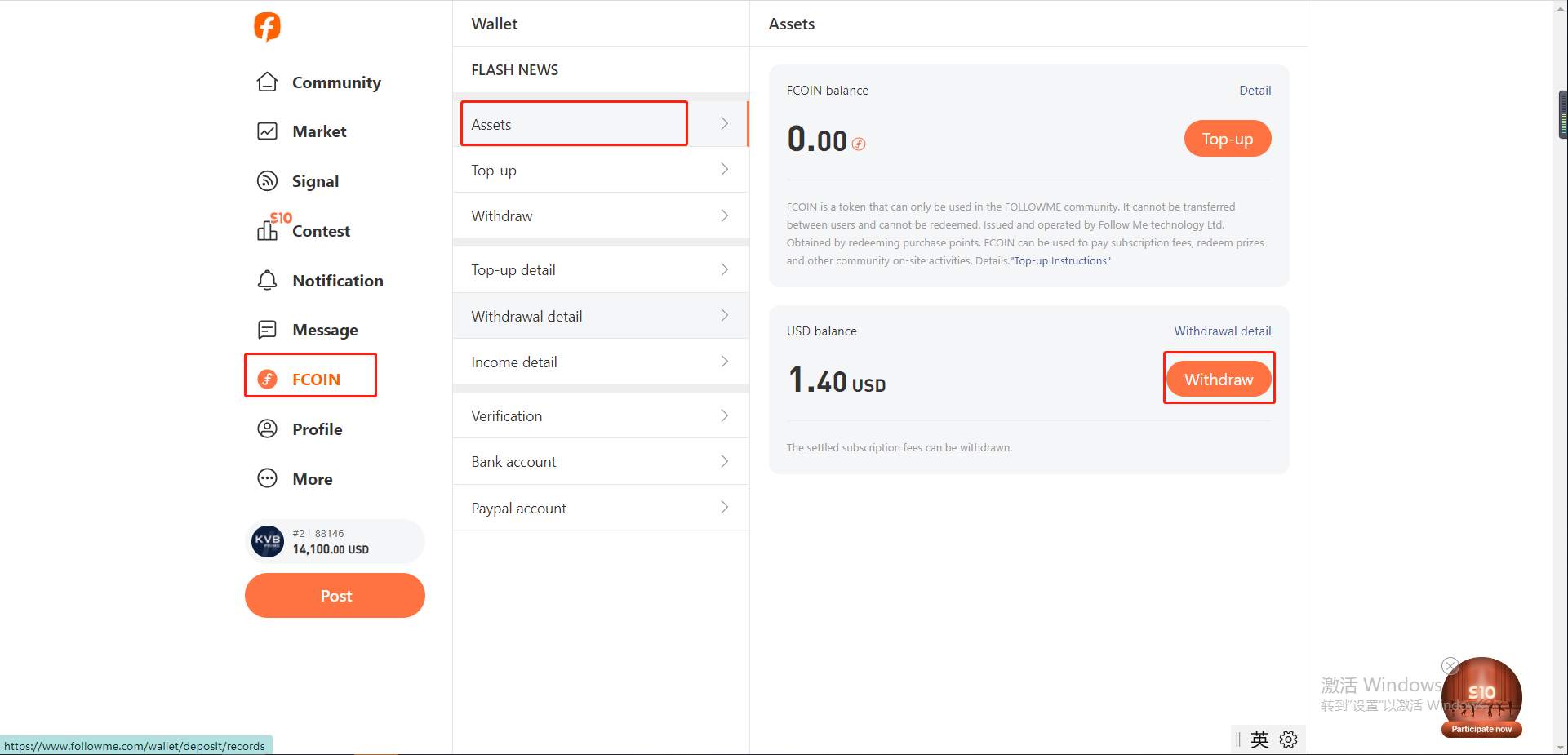
Task: Expand the Verification row chevron
Action: coord(724,415)
